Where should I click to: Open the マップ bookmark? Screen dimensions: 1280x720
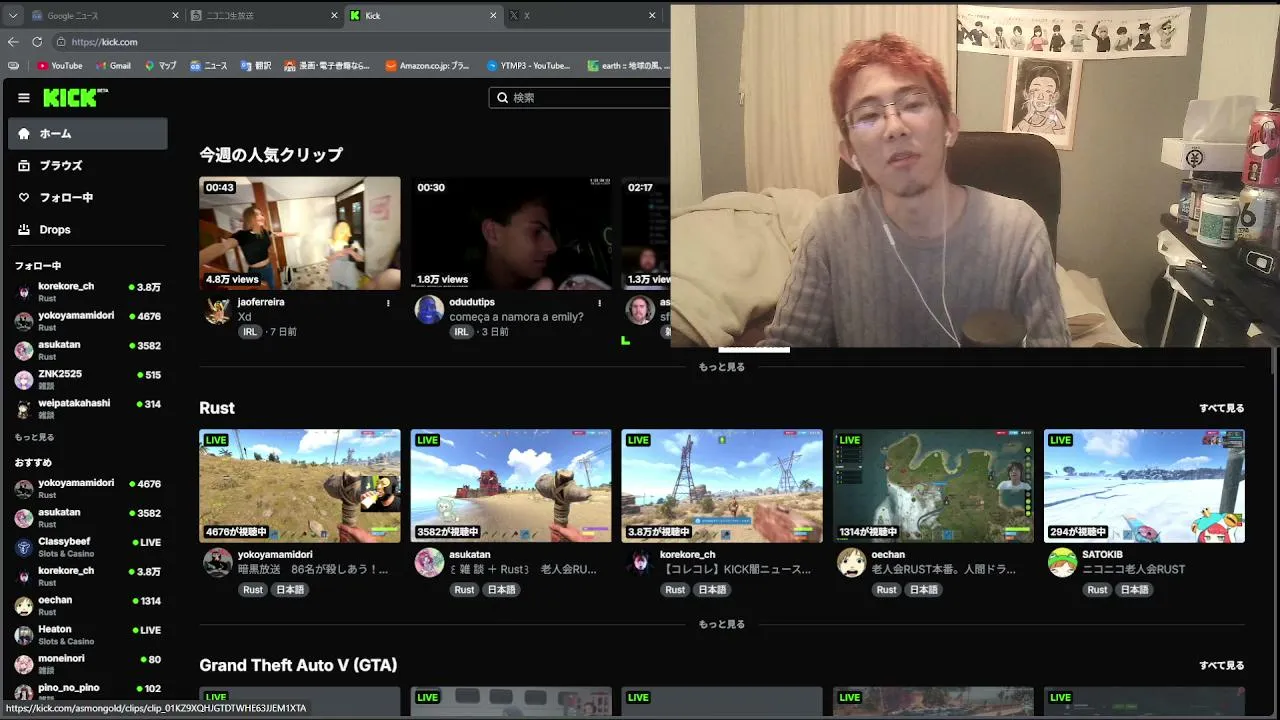click(x=160, y=66)
